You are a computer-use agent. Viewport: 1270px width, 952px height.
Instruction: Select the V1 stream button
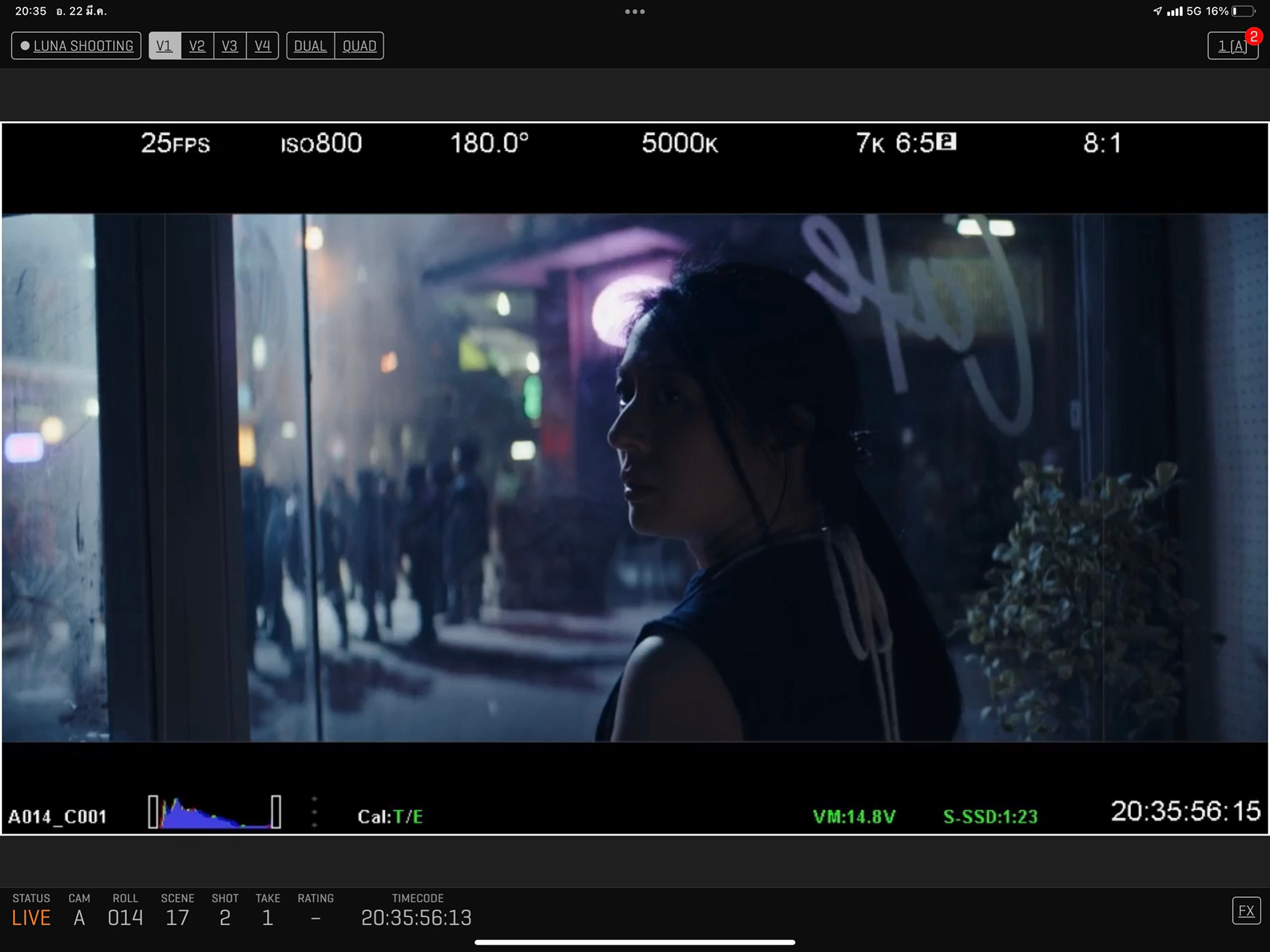(x=164, y=46)
